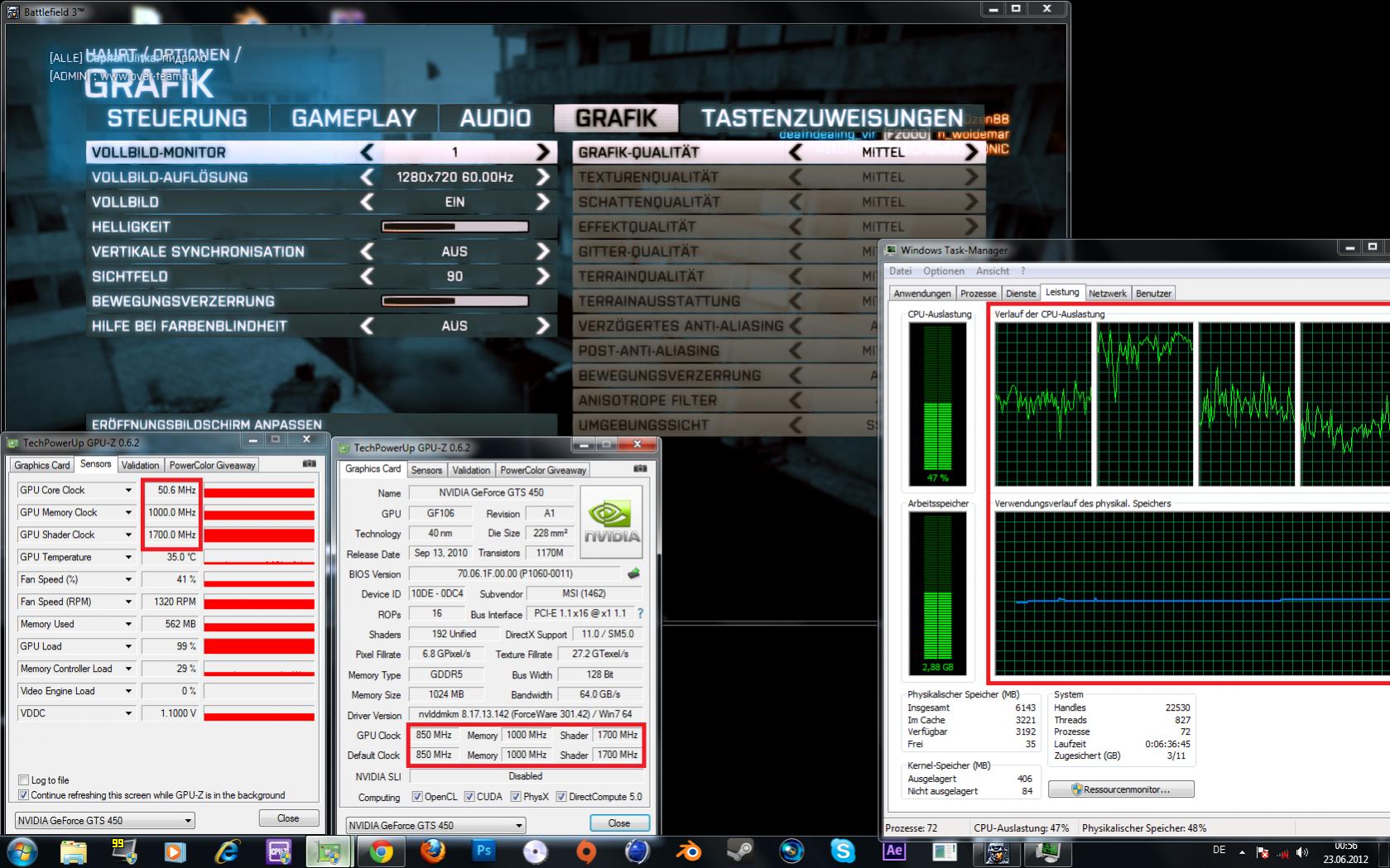This screenshot has width=1390, height=868.
Task: Open the VDDC sensor dropdown
Action: coord(128,713)
